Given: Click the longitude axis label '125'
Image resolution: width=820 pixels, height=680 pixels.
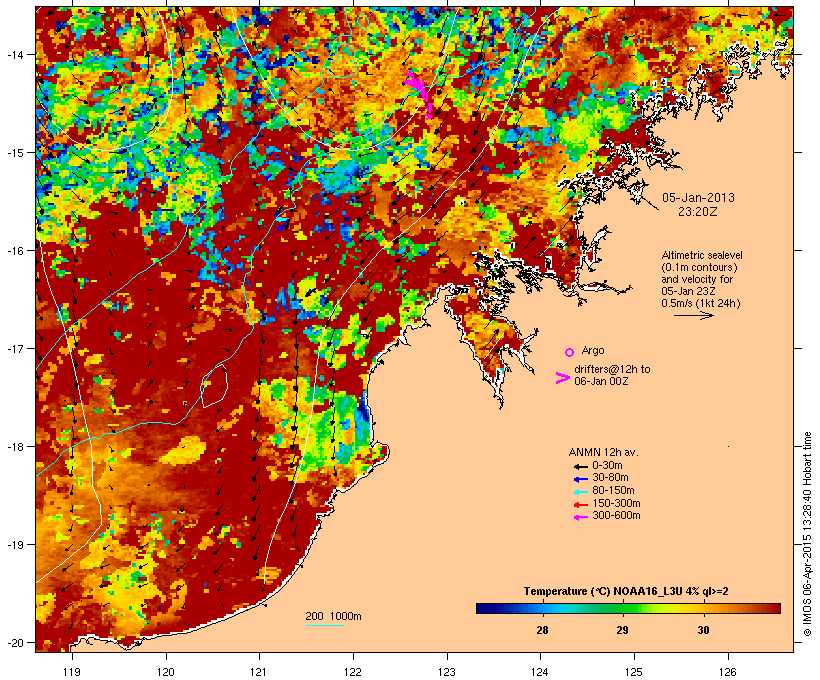Looking at the screenshot, I should [x=634, y=672].
